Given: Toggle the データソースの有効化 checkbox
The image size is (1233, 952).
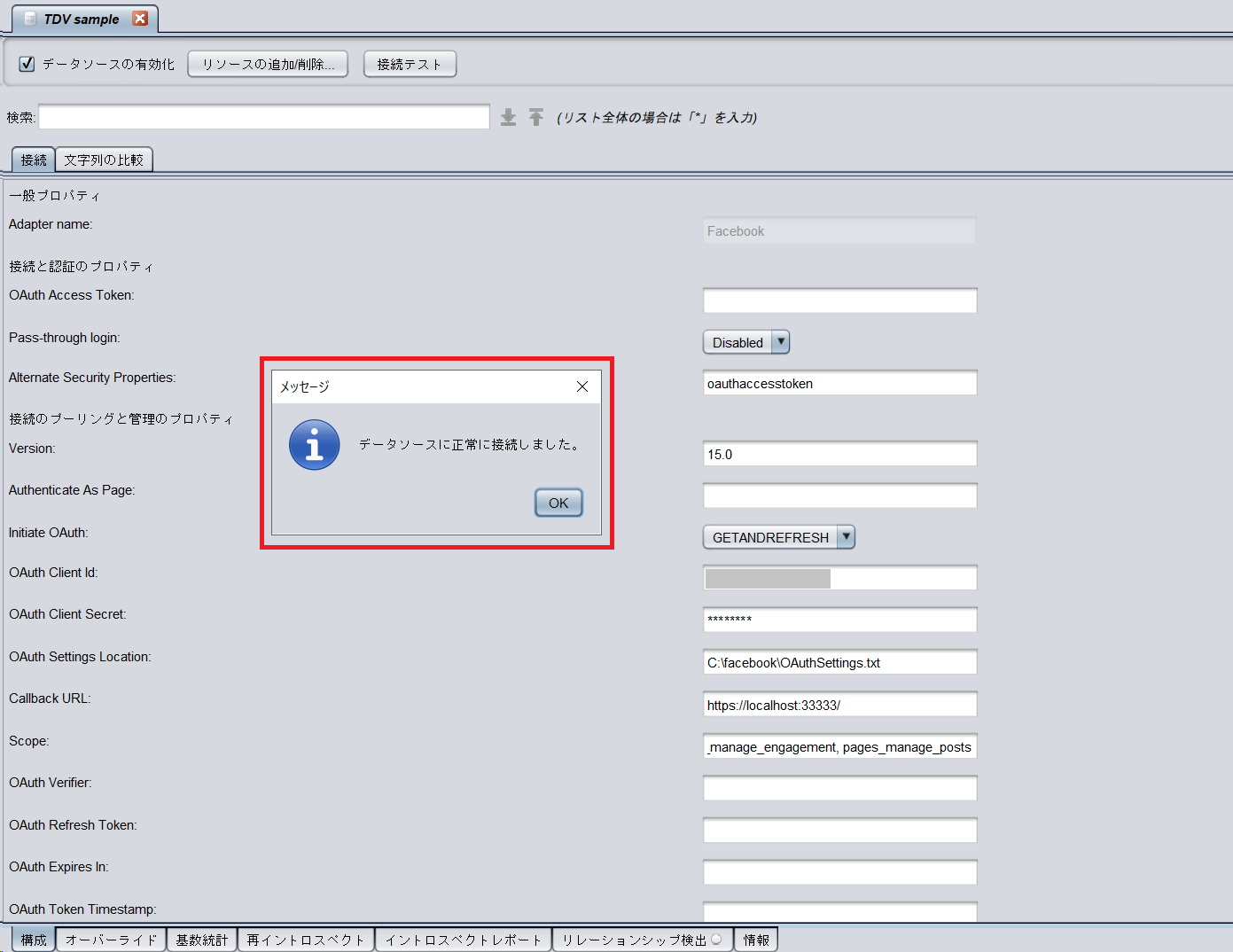Looking at the screenshot, I should click(x=27, y=64).
